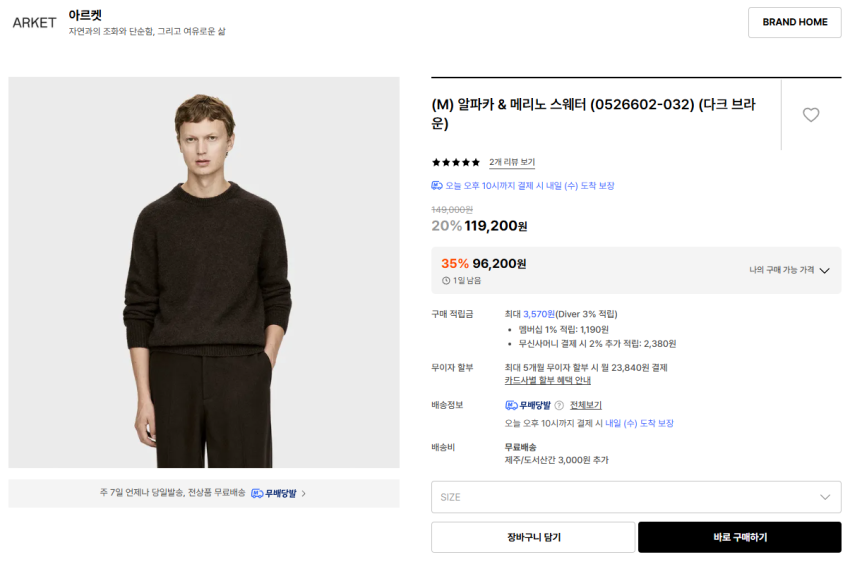The image size is (850, 564).
Task: Open the dark brown sweater product image
Action: [x=204, y=272]
